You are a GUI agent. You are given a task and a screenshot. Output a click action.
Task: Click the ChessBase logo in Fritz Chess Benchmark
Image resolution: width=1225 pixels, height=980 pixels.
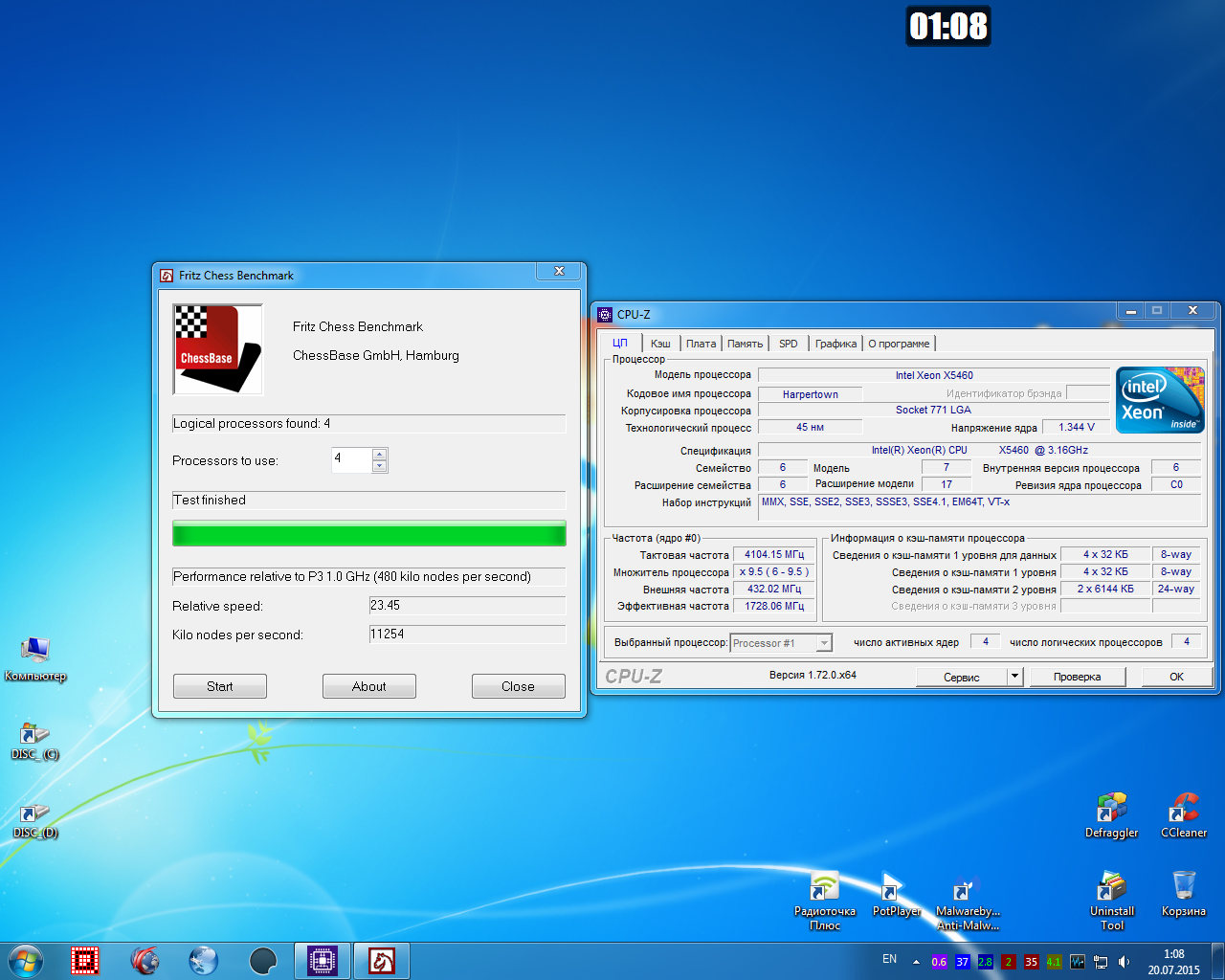tap(218, 349)
